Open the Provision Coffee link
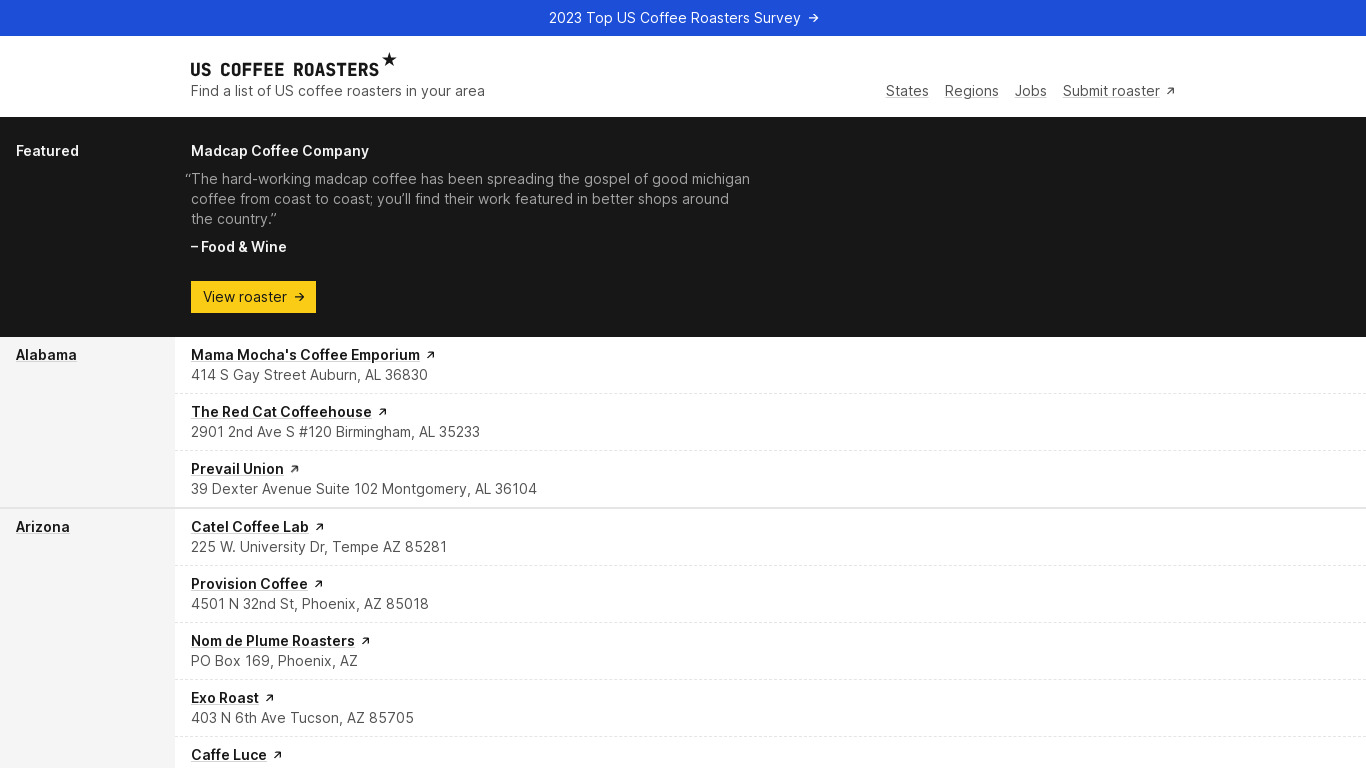1366x768 pixels. 249,584
